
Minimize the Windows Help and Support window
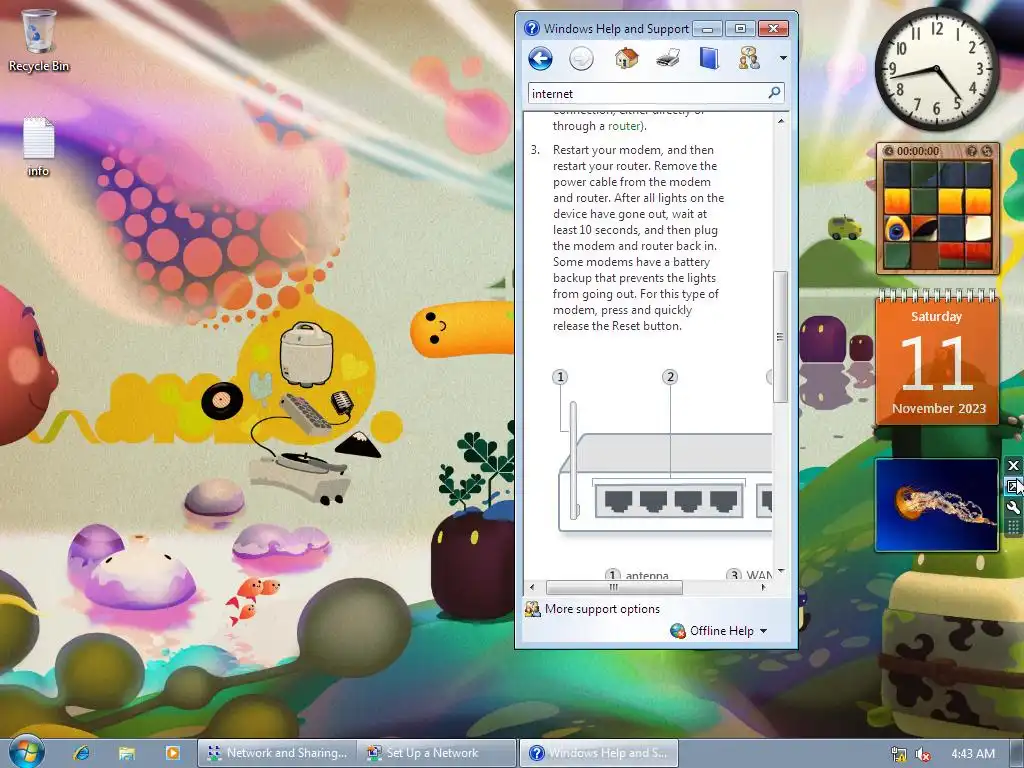707,29
